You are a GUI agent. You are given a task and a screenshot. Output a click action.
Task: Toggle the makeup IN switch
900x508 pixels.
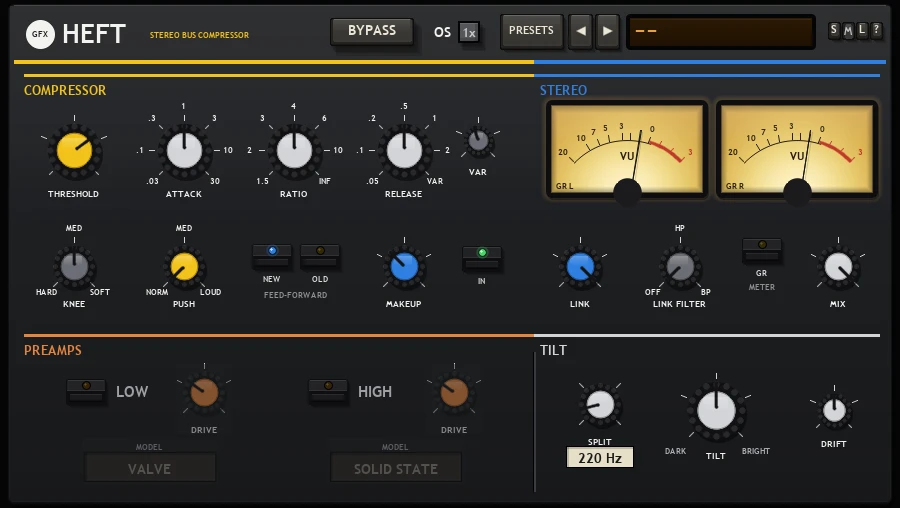[482, 258]
